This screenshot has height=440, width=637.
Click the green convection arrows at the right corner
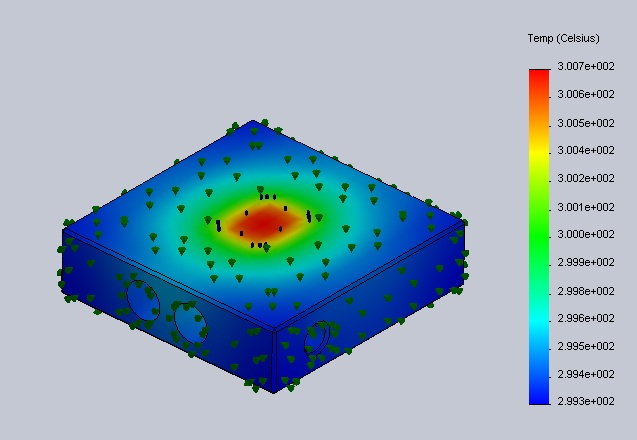(458, 218)
